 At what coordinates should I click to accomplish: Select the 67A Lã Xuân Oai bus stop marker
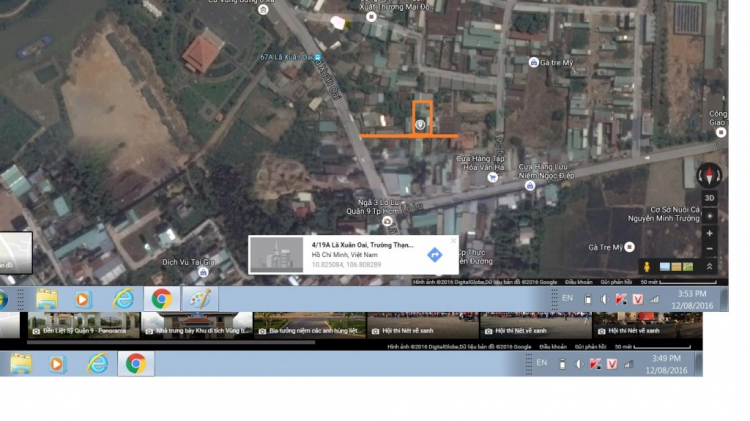coord(318,57)
